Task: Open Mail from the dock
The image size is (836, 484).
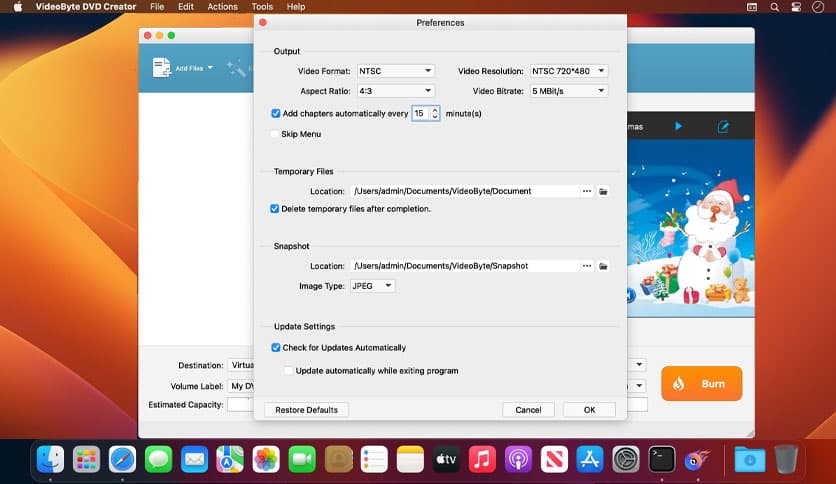Action: 194,459
